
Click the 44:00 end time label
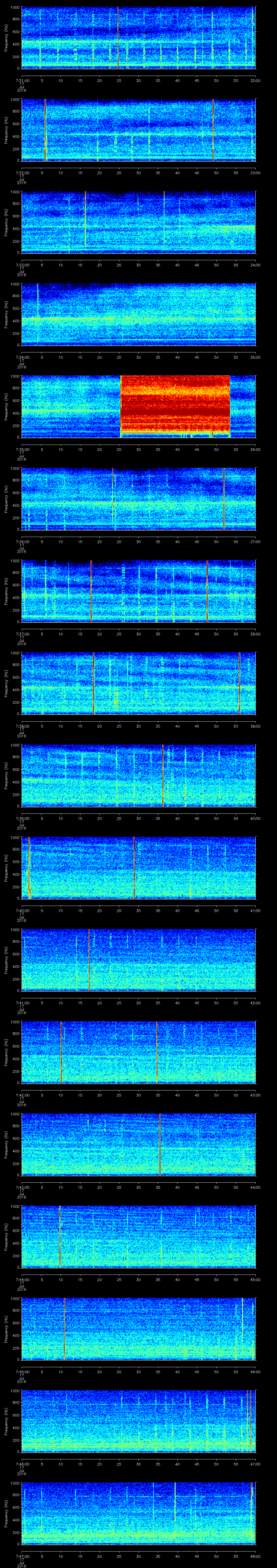[255, 1187]
